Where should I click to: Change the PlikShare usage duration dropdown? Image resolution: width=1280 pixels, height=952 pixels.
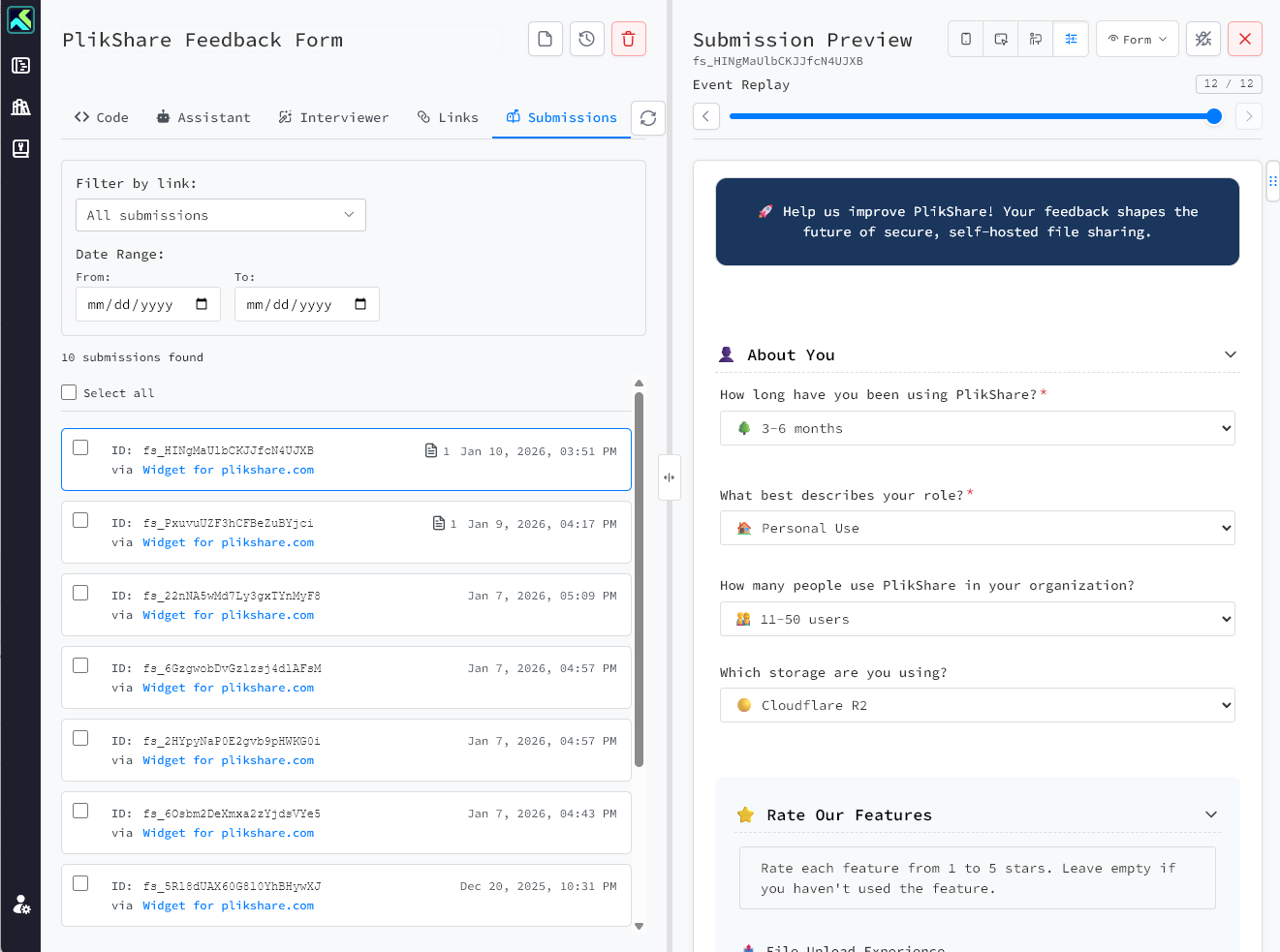click(x=977, y=428)
